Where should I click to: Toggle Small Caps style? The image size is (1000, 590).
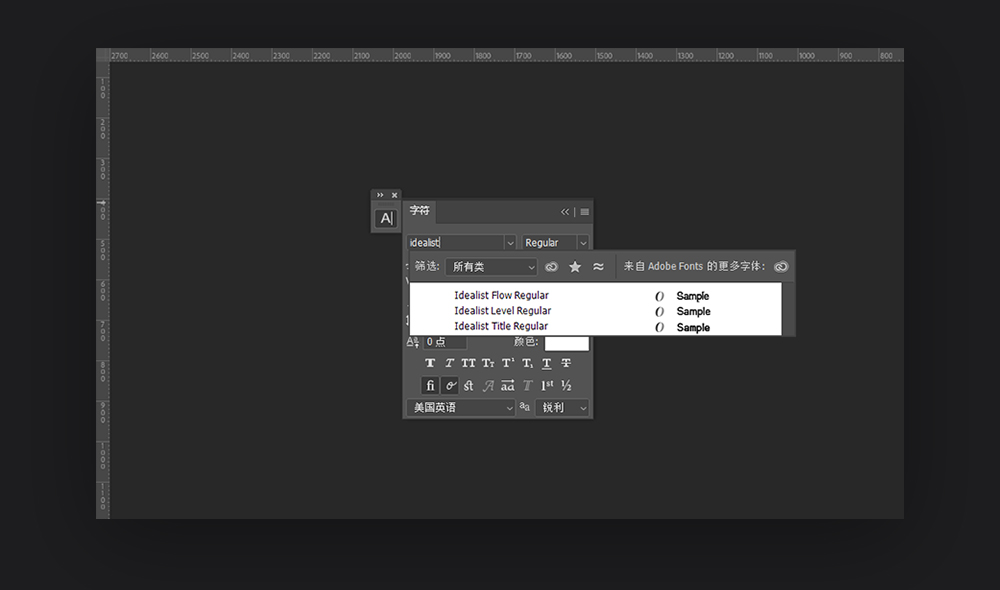tap(488, 363)
